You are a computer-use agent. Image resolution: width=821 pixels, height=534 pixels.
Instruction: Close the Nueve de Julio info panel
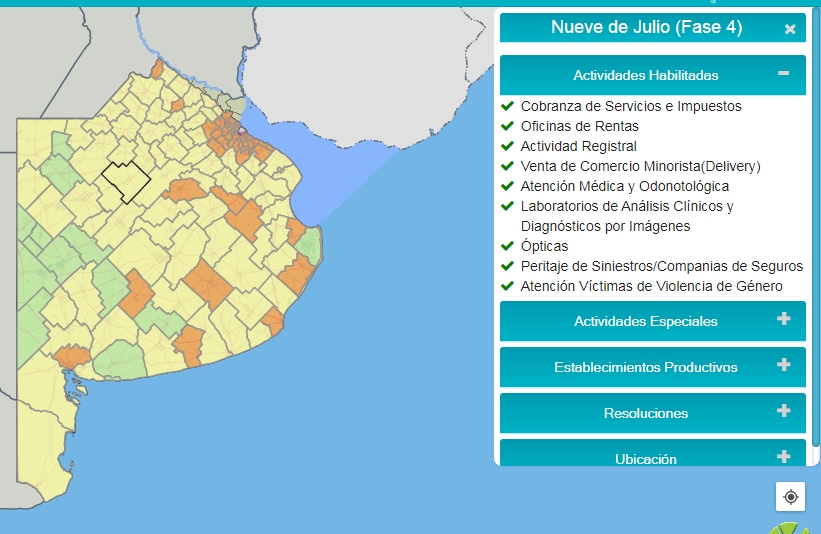coord(790,29)
